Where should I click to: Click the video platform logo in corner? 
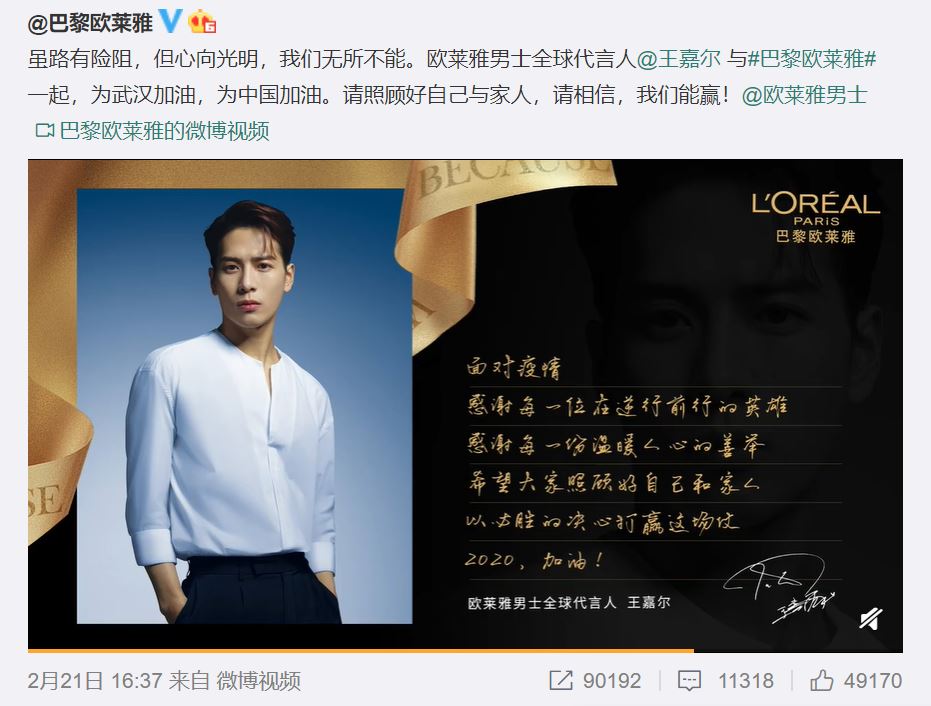pyautogui.click(x=871, y=619)
